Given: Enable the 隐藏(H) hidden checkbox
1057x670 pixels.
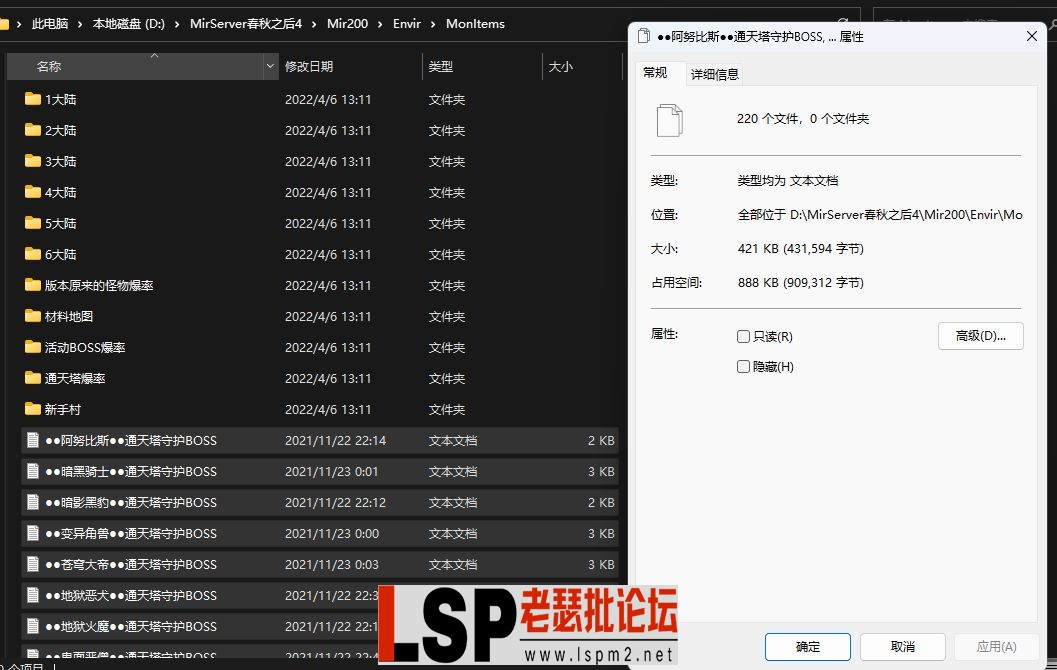Looking at the screenshot, I should 744,367.
